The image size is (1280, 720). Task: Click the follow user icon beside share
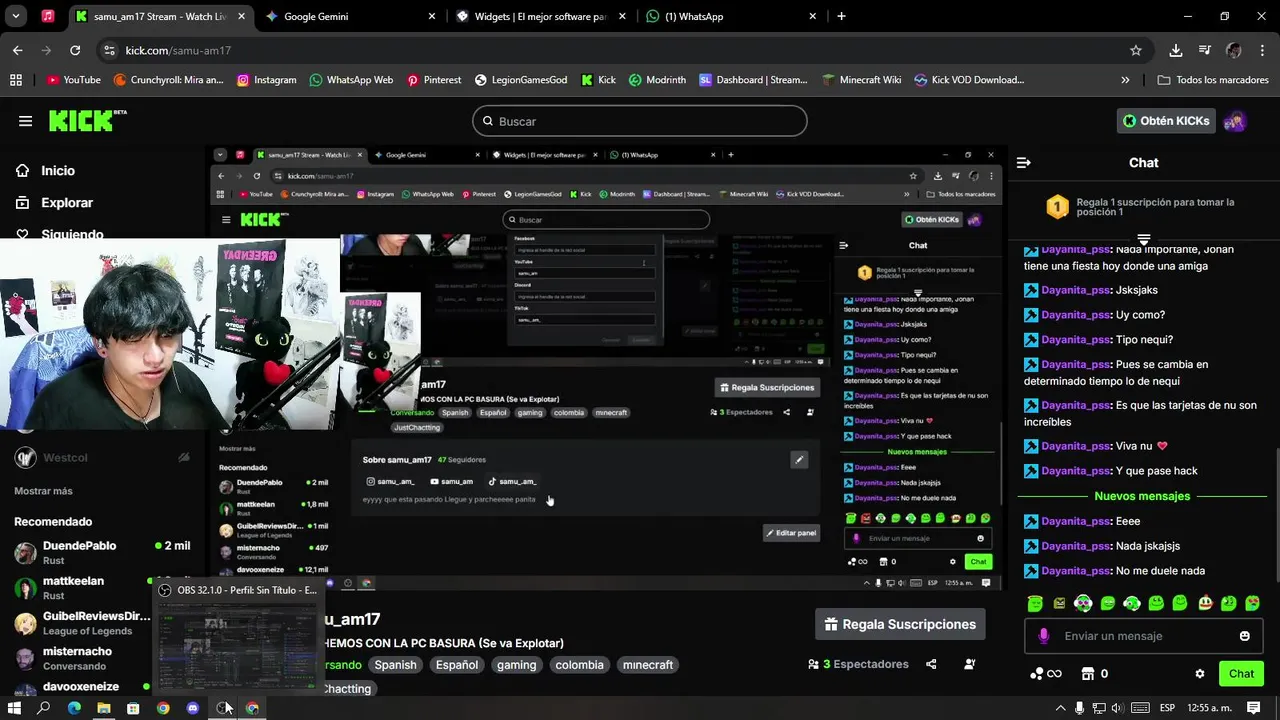969,664
